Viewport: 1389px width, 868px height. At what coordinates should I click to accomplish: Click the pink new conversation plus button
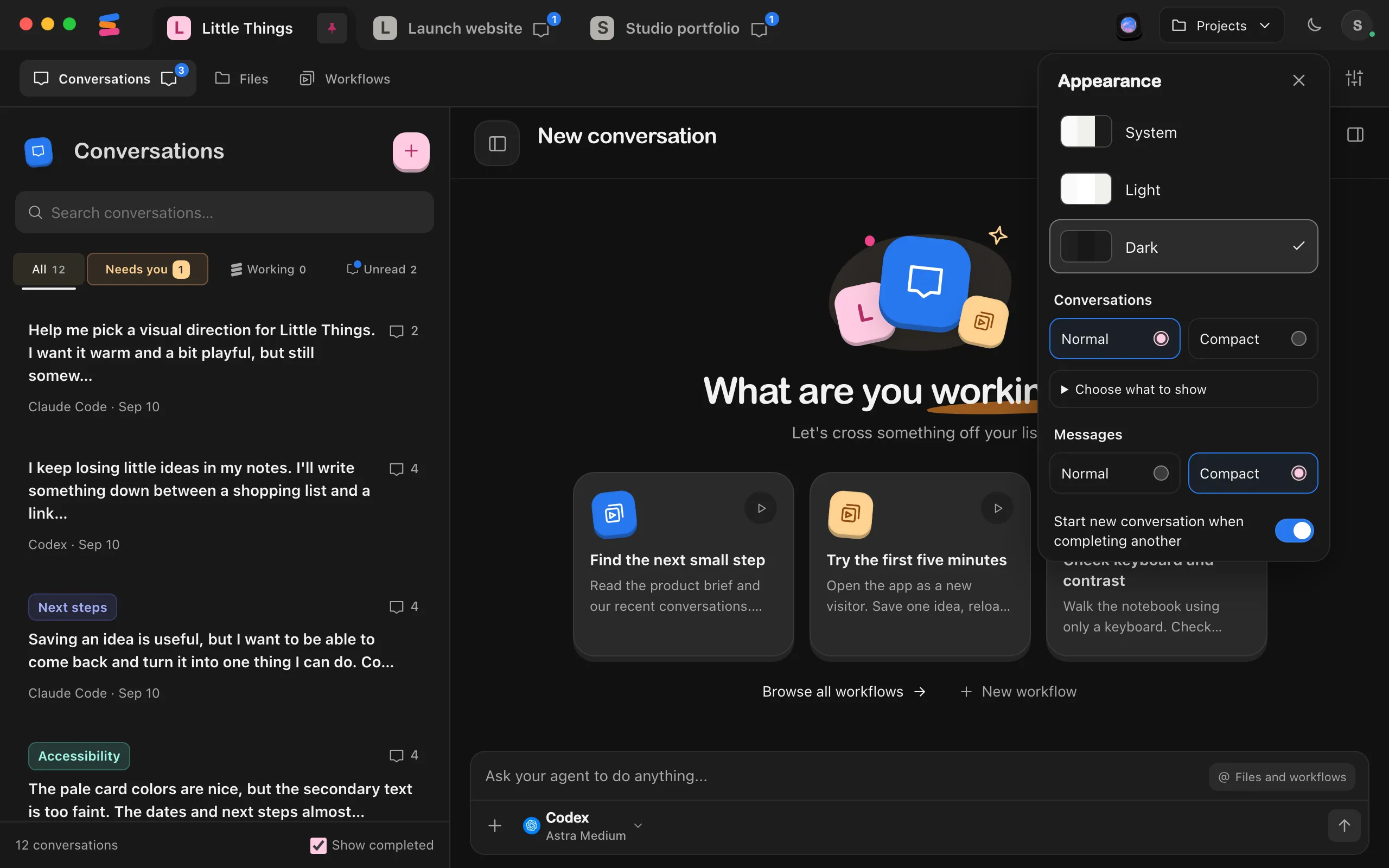pos(411,151)
